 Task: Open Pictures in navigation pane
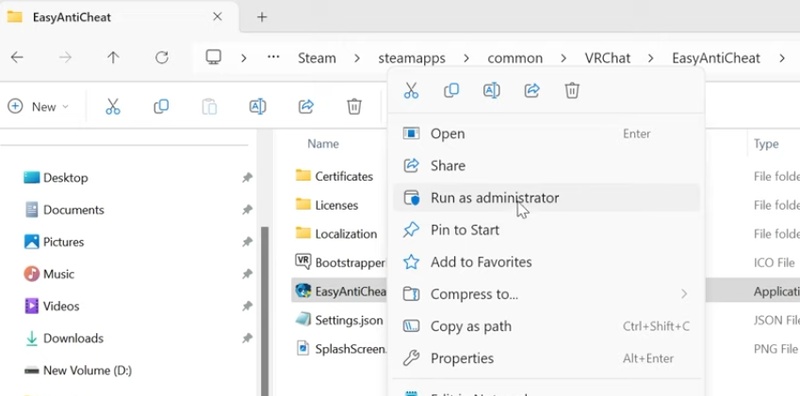(x=54, y=242)
